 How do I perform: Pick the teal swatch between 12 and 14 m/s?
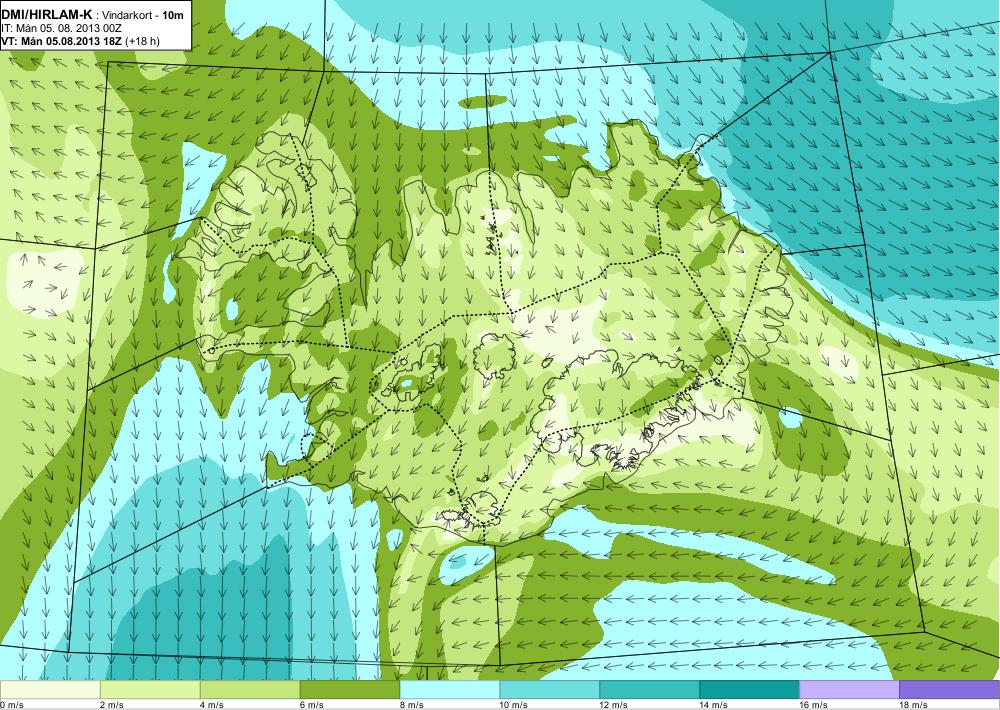[x=649, y=690]
